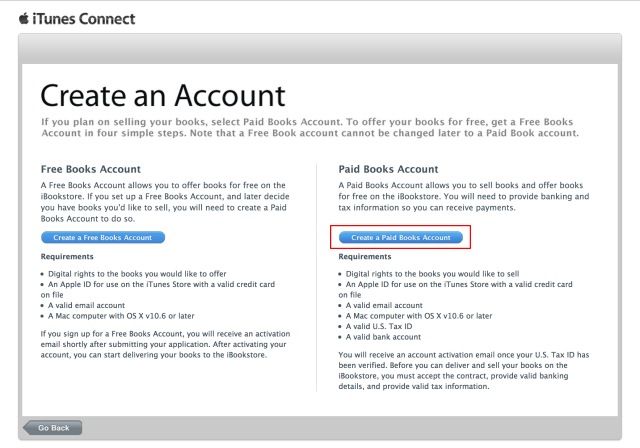Click 'A valid U.S. Tax ID' requirement

coord(379,326)
